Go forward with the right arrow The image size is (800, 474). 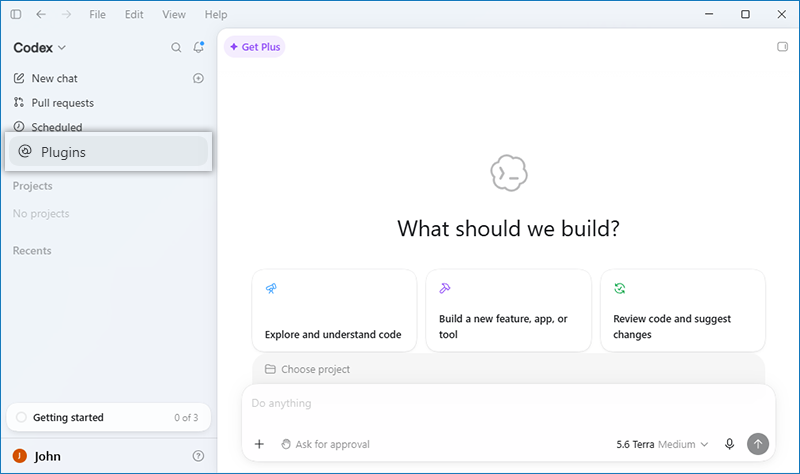pyautogui.click(x=66, y=14)
